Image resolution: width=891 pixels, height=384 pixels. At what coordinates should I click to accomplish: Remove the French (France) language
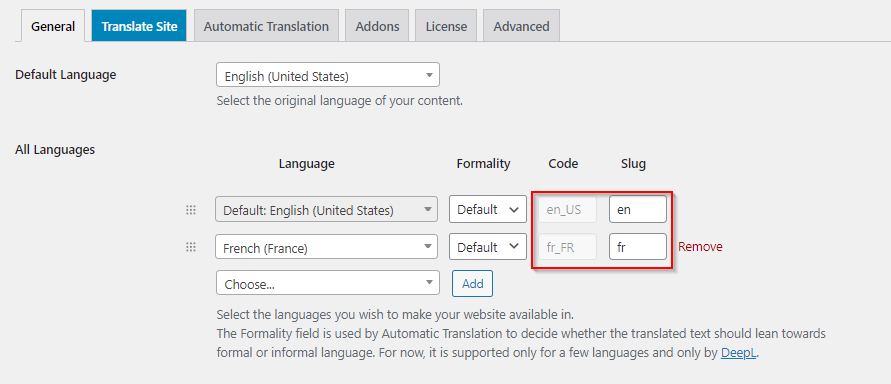700,247
